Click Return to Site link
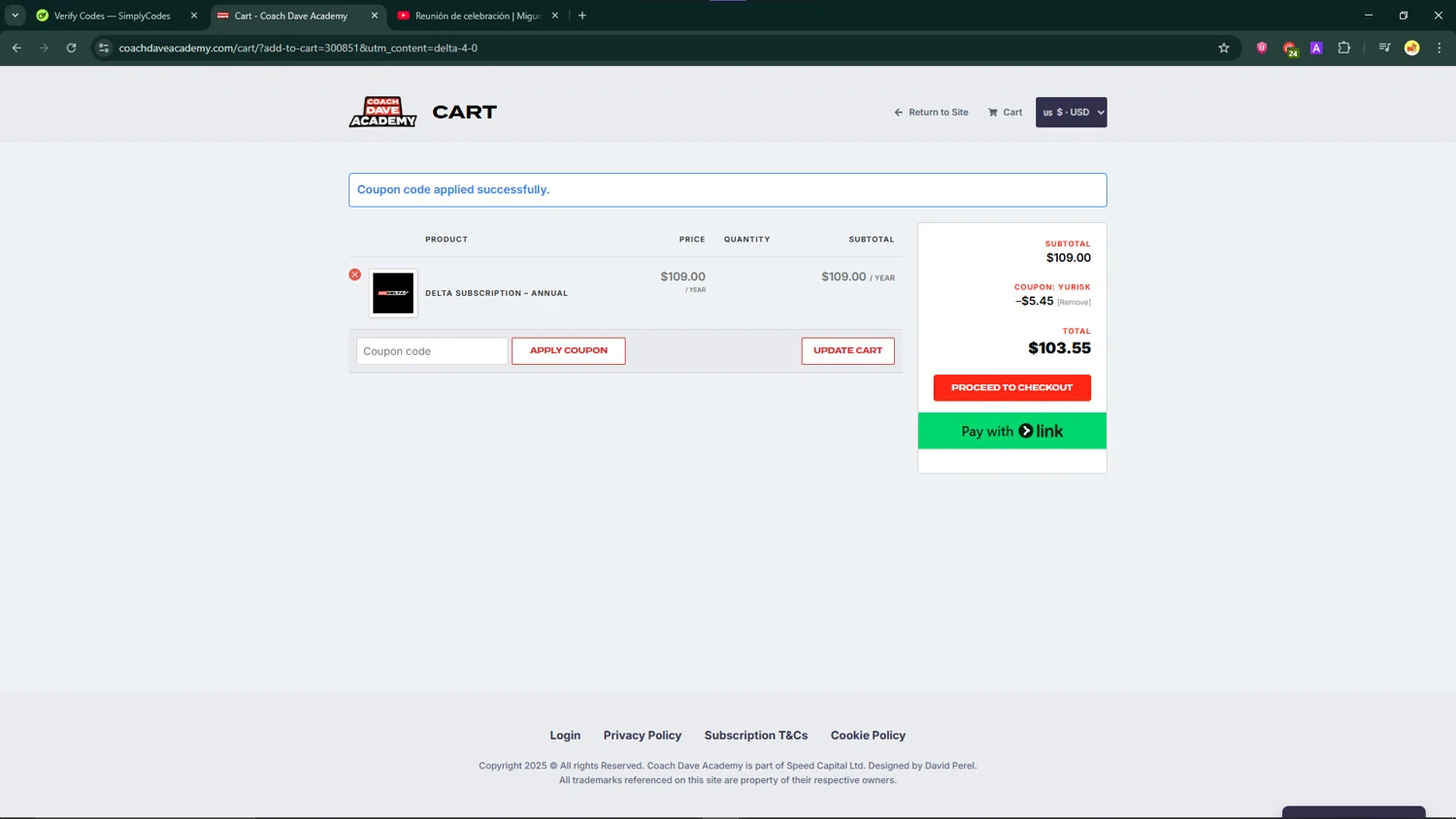Screen dimensions: 1456x819 (931, 113)
